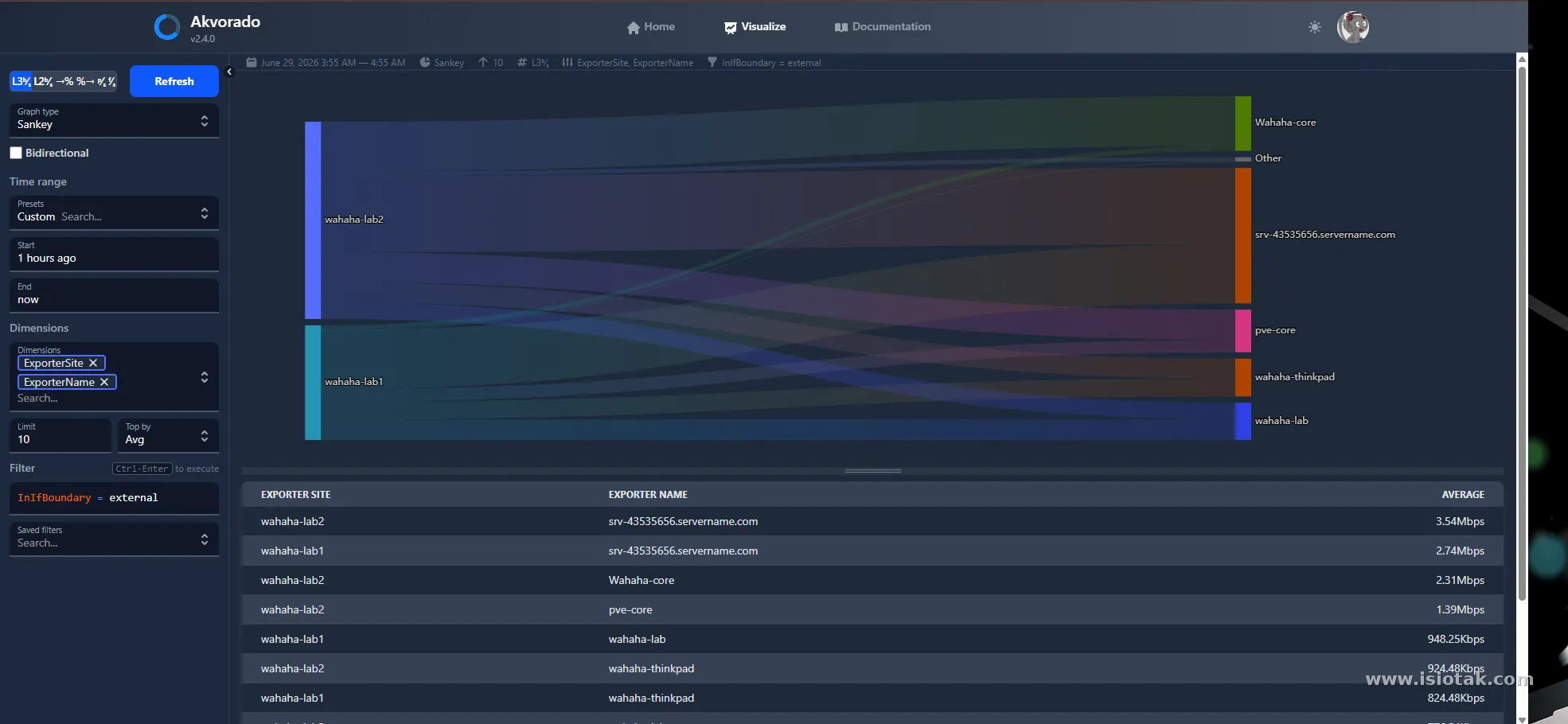Select the outbound percent unit option

(x=85, y=81)
